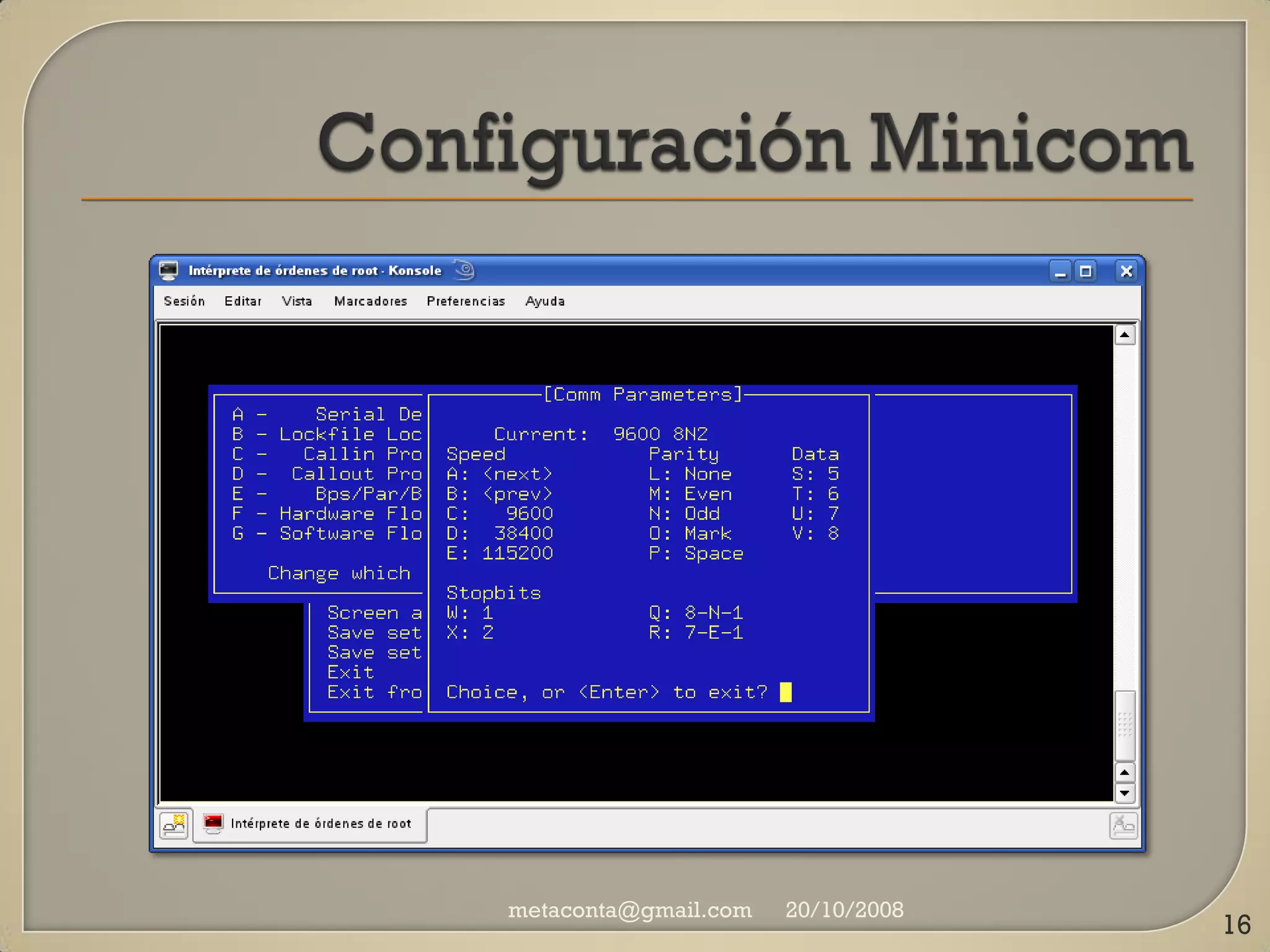
Task: Click the 'P: Space' parity option
Action: pyautogui.click(x=696, y=553)
